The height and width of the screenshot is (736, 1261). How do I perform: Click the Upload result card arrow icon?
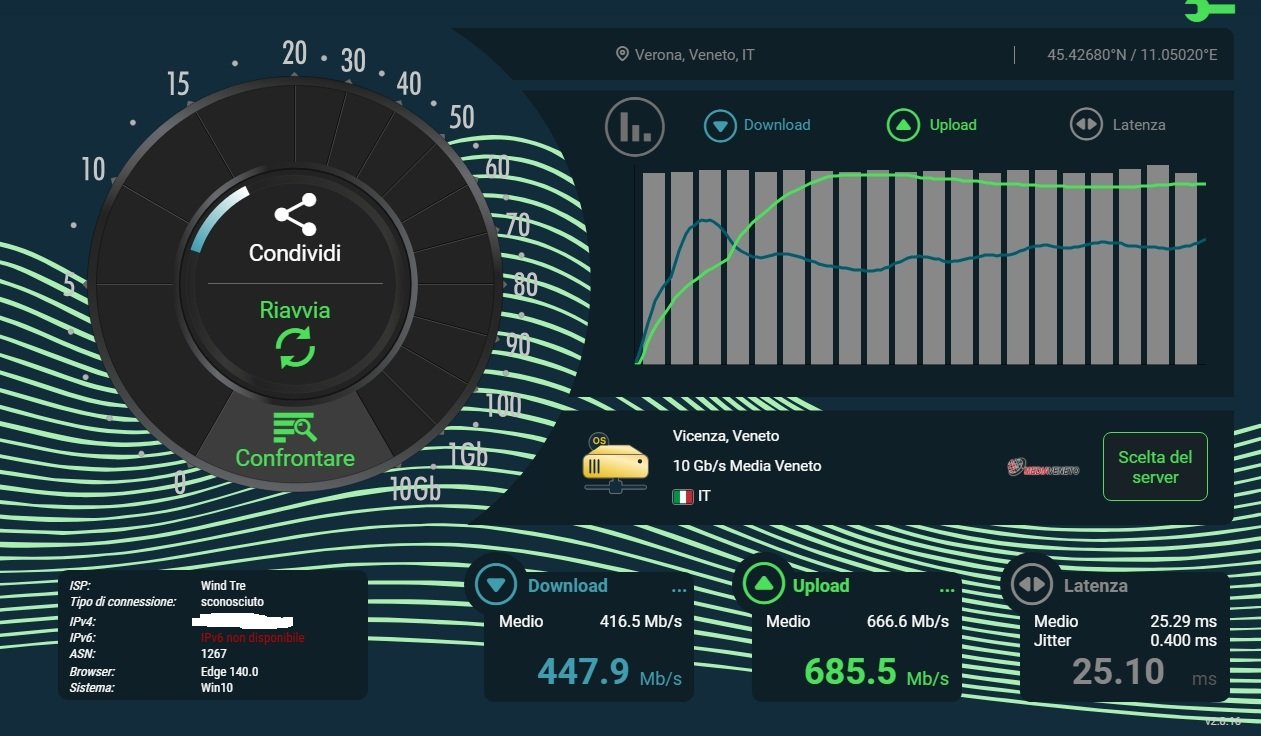pyautogui.click(x=763, y=586)
